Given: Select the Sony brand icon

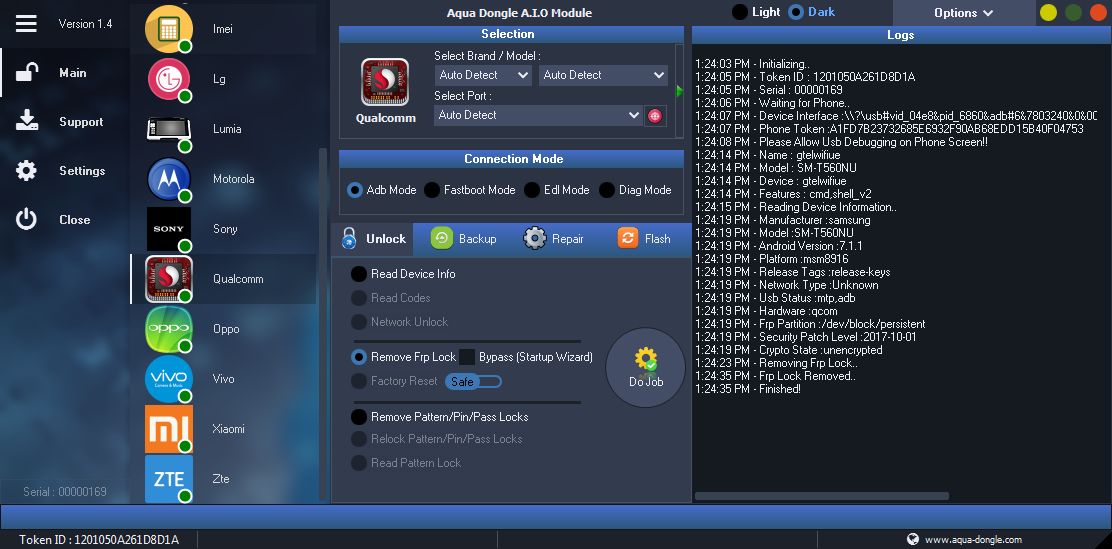Looking at the screenshot, I should tap(169, 228).
